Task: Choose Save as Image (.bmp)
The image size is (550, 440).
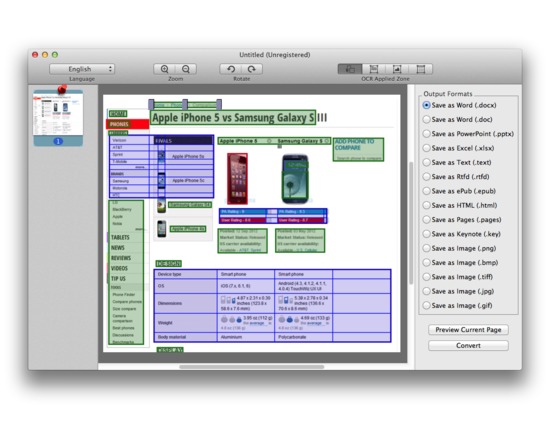Action: coord(461,263)
